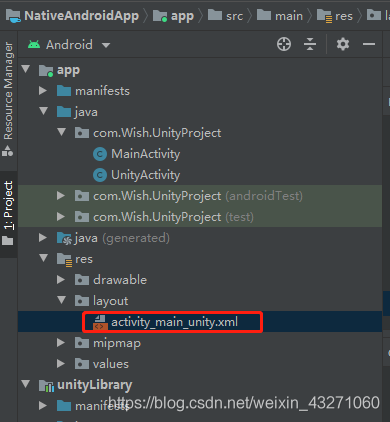390x422 pixels.
Task: Hide the Project tool window with the minus icon
Action: pos(369,44)
